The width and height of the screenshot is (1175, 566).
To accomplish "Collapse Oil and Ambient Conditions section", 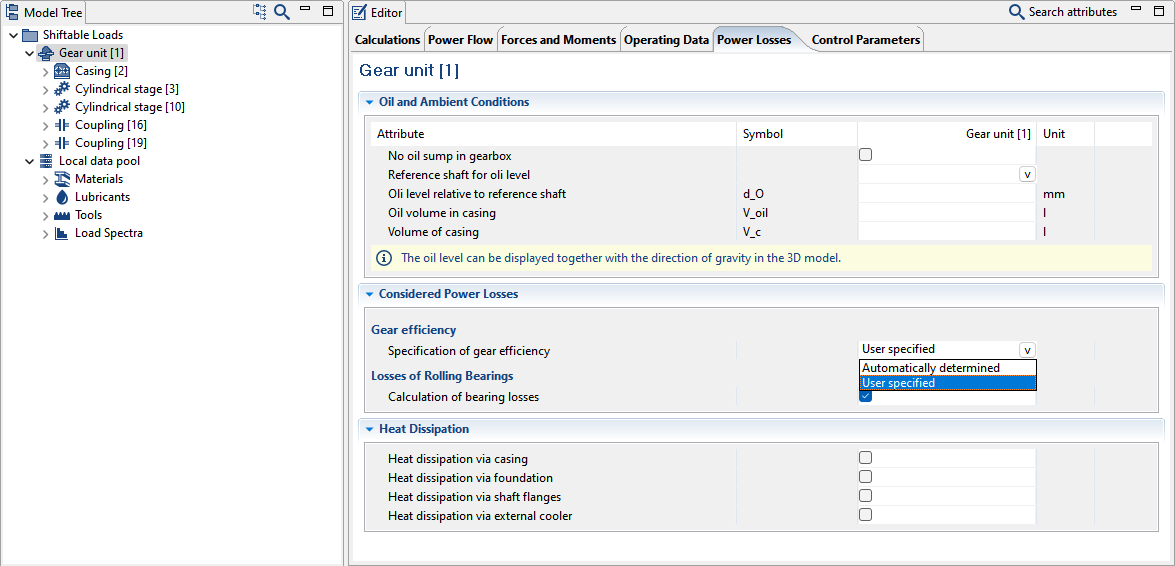I will (x=369, y=102).
